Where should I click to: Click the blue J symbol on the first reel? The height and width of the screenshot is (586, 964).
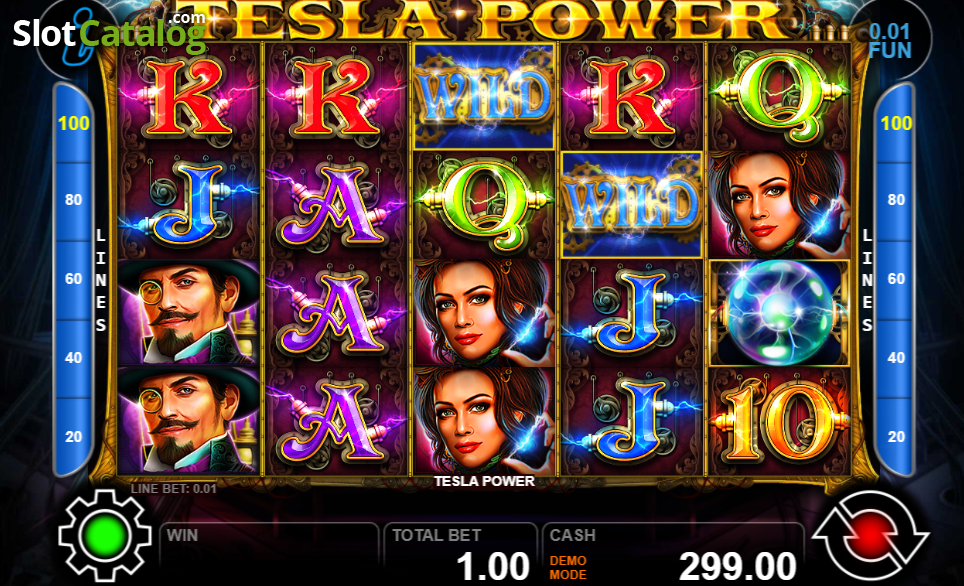(189, 205)
